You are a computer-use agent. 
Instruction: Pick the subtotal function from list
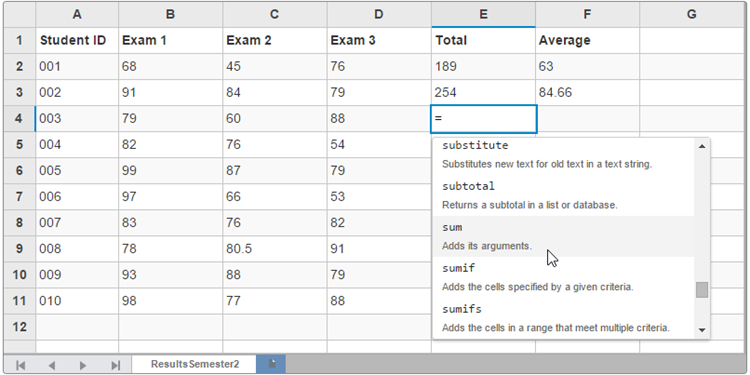[x=563, y=195]
